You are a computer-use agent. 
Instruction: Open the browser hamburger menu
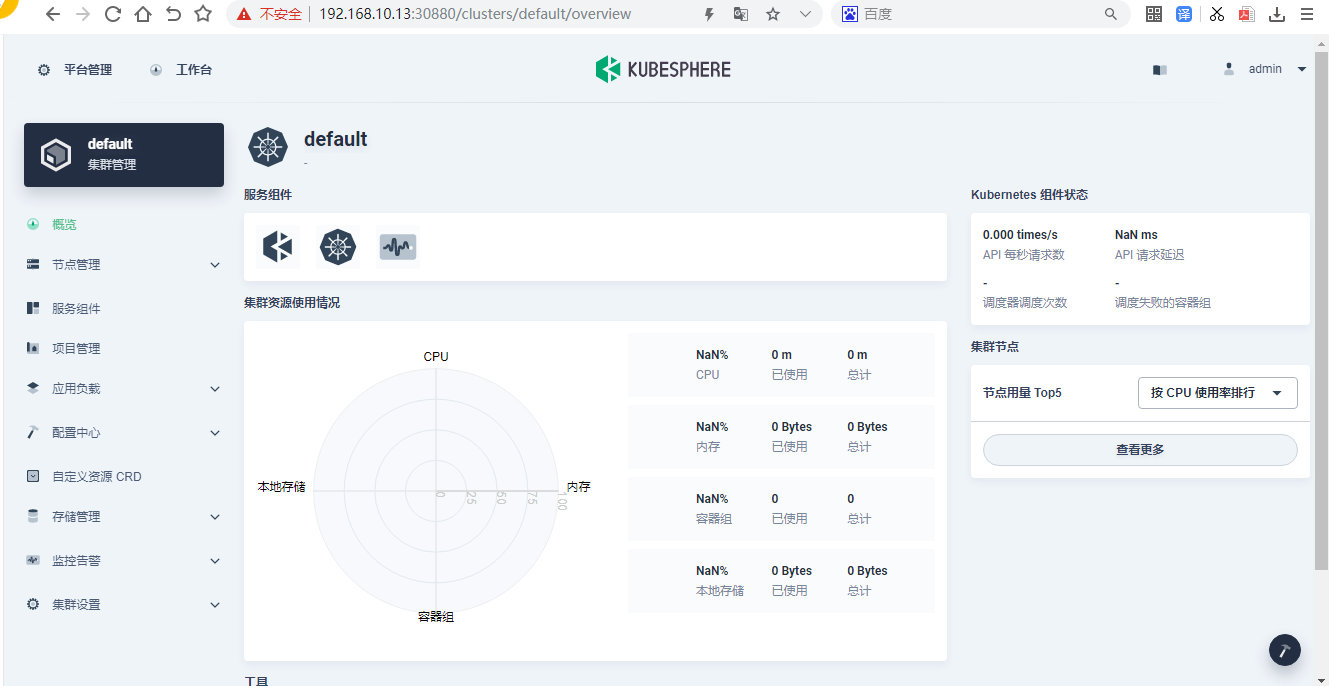click(1307, 14)
